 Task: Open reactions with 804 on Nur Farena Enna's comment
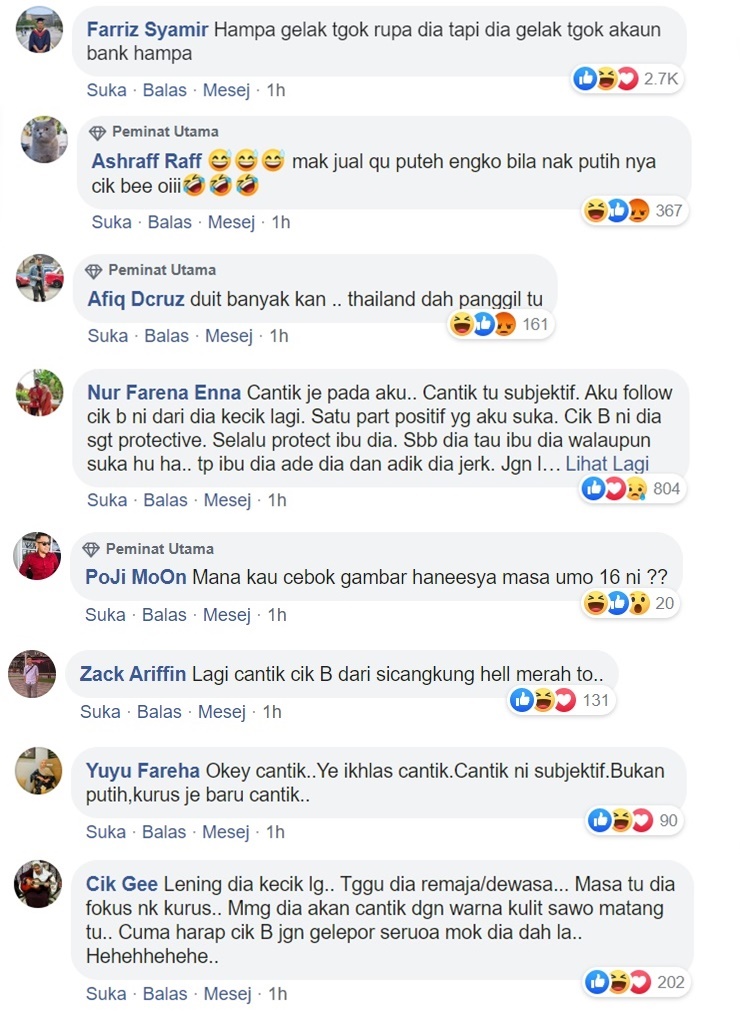(632, 489)
